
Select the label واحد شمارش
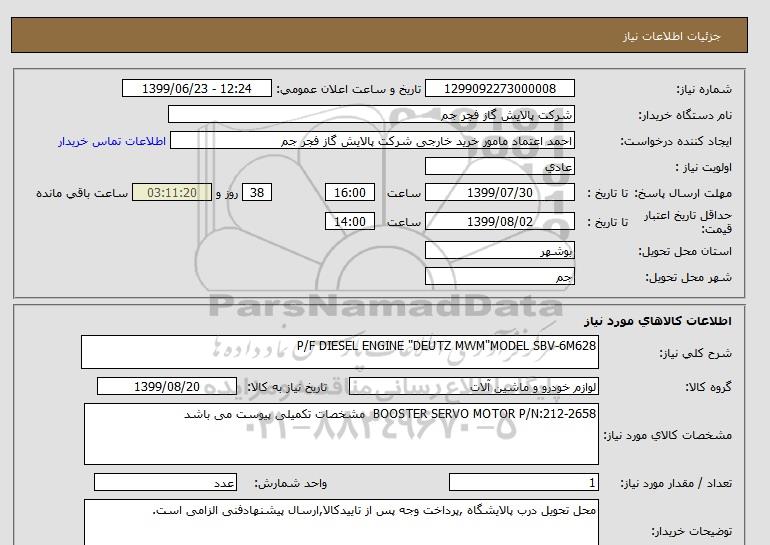291,484
